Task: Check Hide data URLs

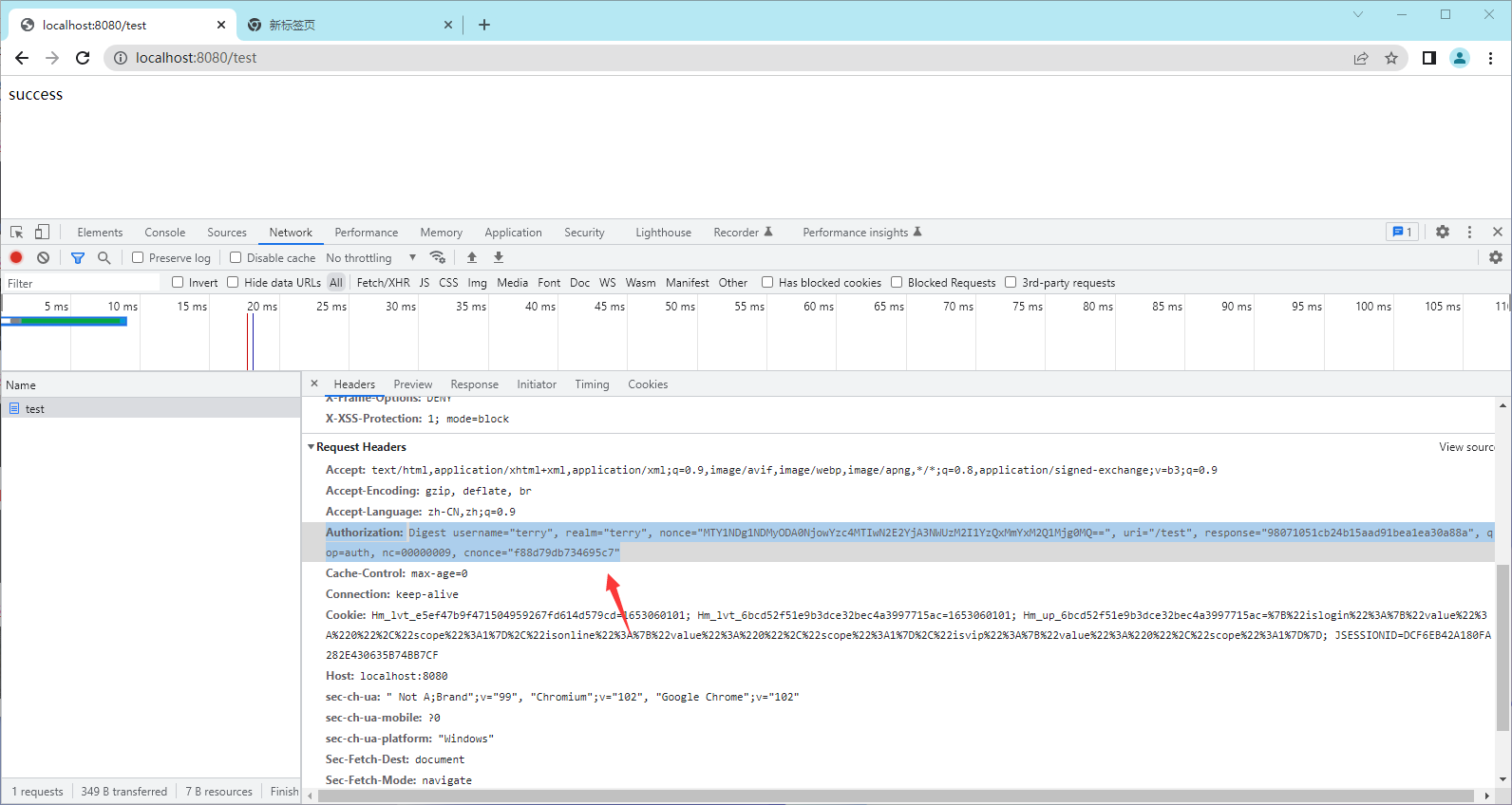Action: 233,282
